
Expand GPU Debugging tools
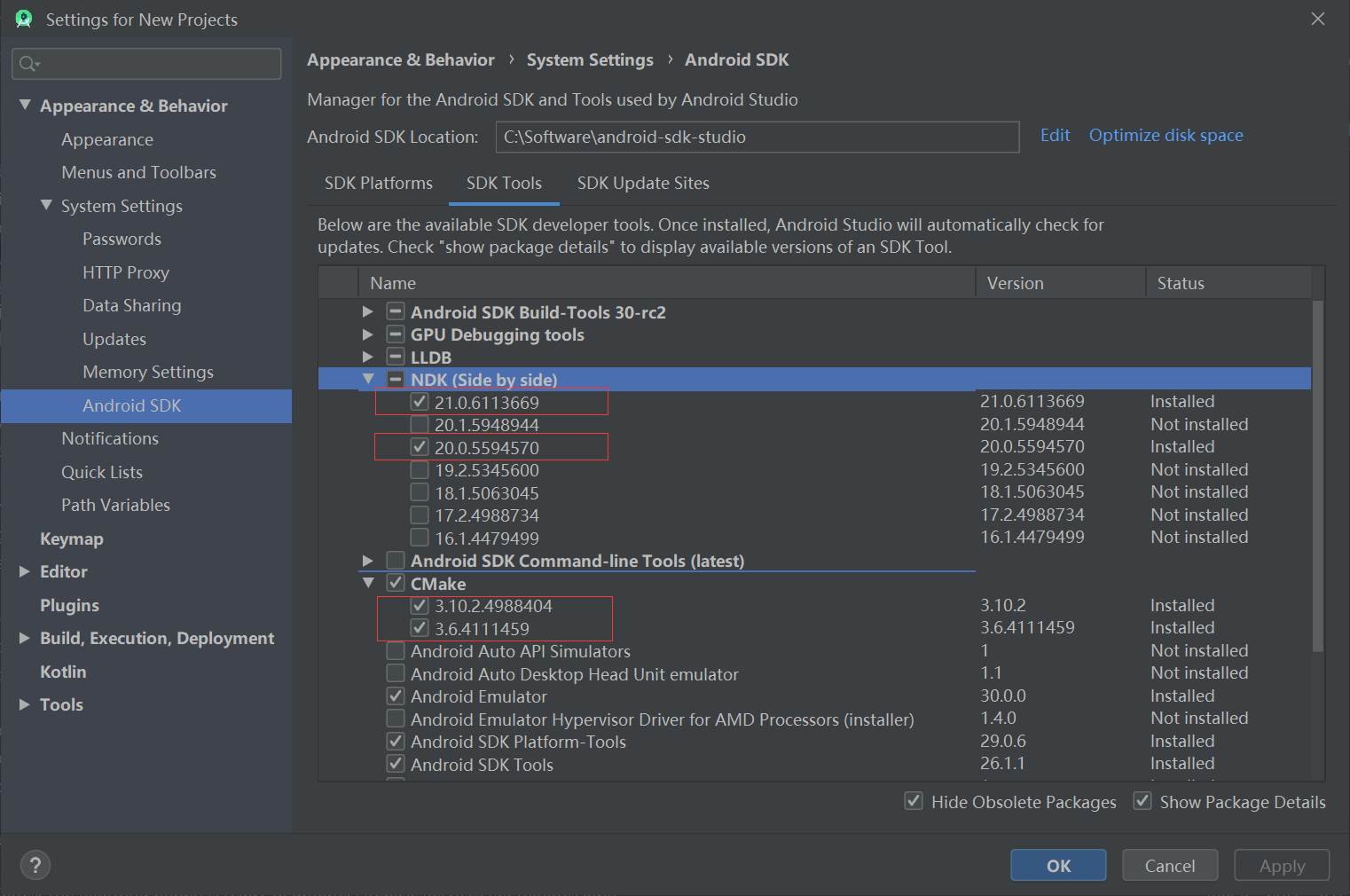click(368, 334)
